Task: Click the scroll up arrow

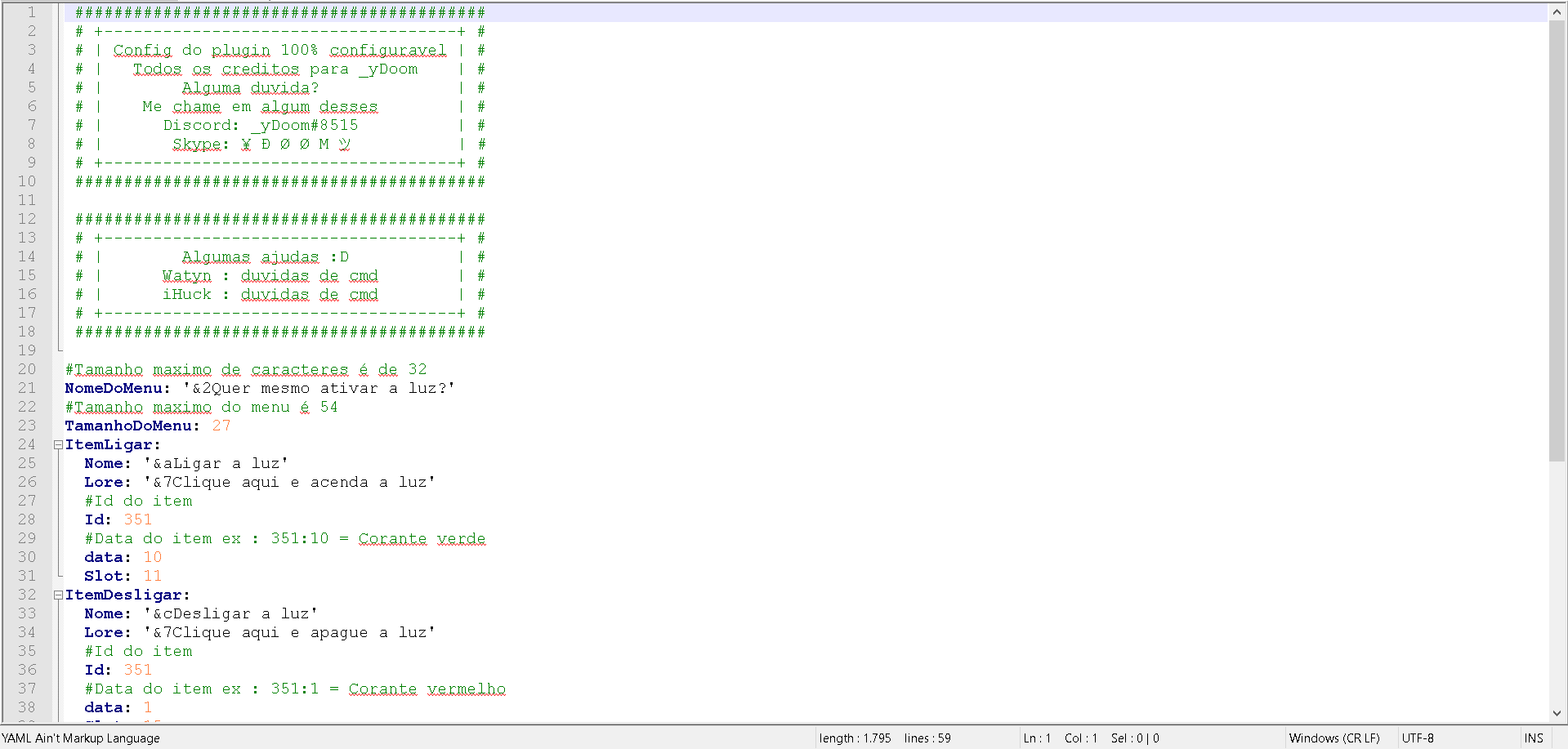Action: [x=1557, y=12]
